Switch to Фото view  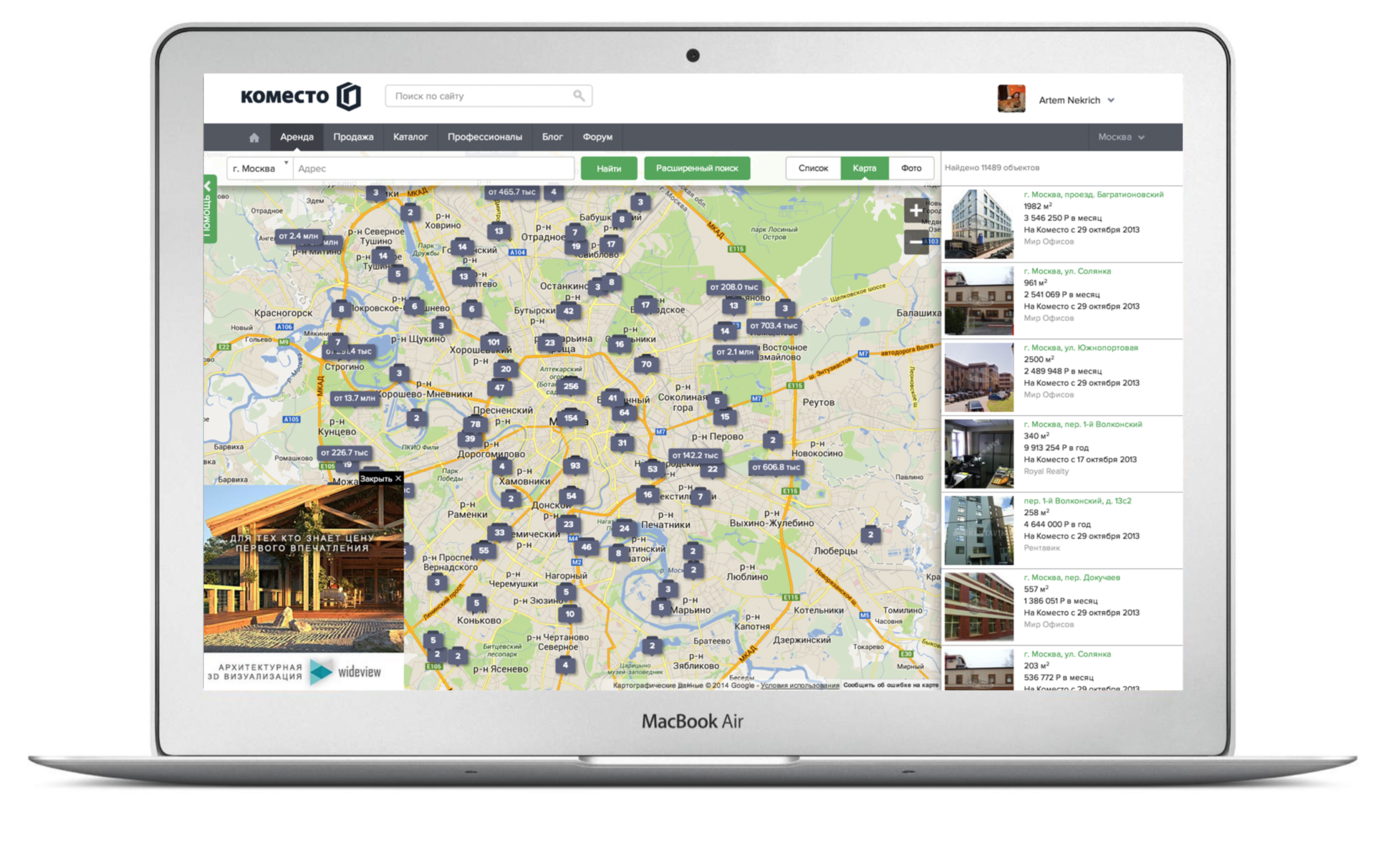(911, 168)
